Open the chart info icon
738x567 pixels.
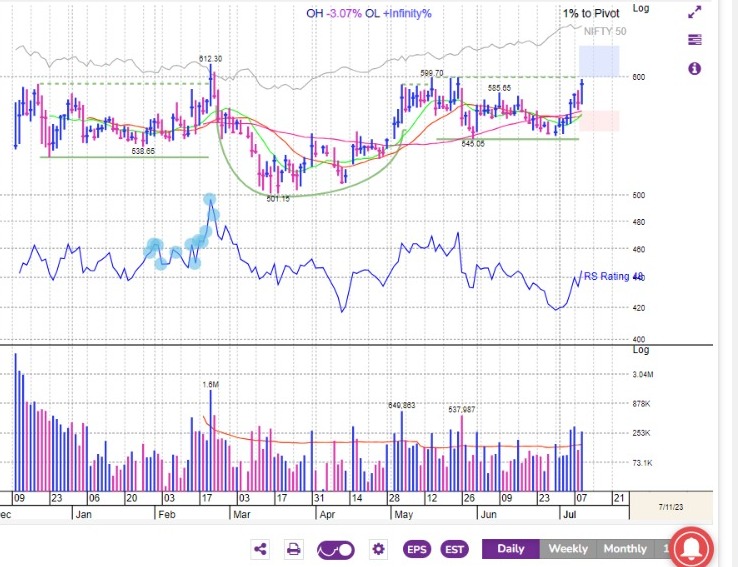tap(695, 69)
